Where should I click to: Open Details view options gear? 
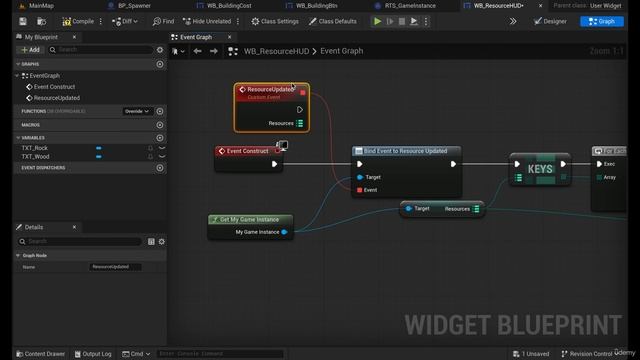(162, 242)
